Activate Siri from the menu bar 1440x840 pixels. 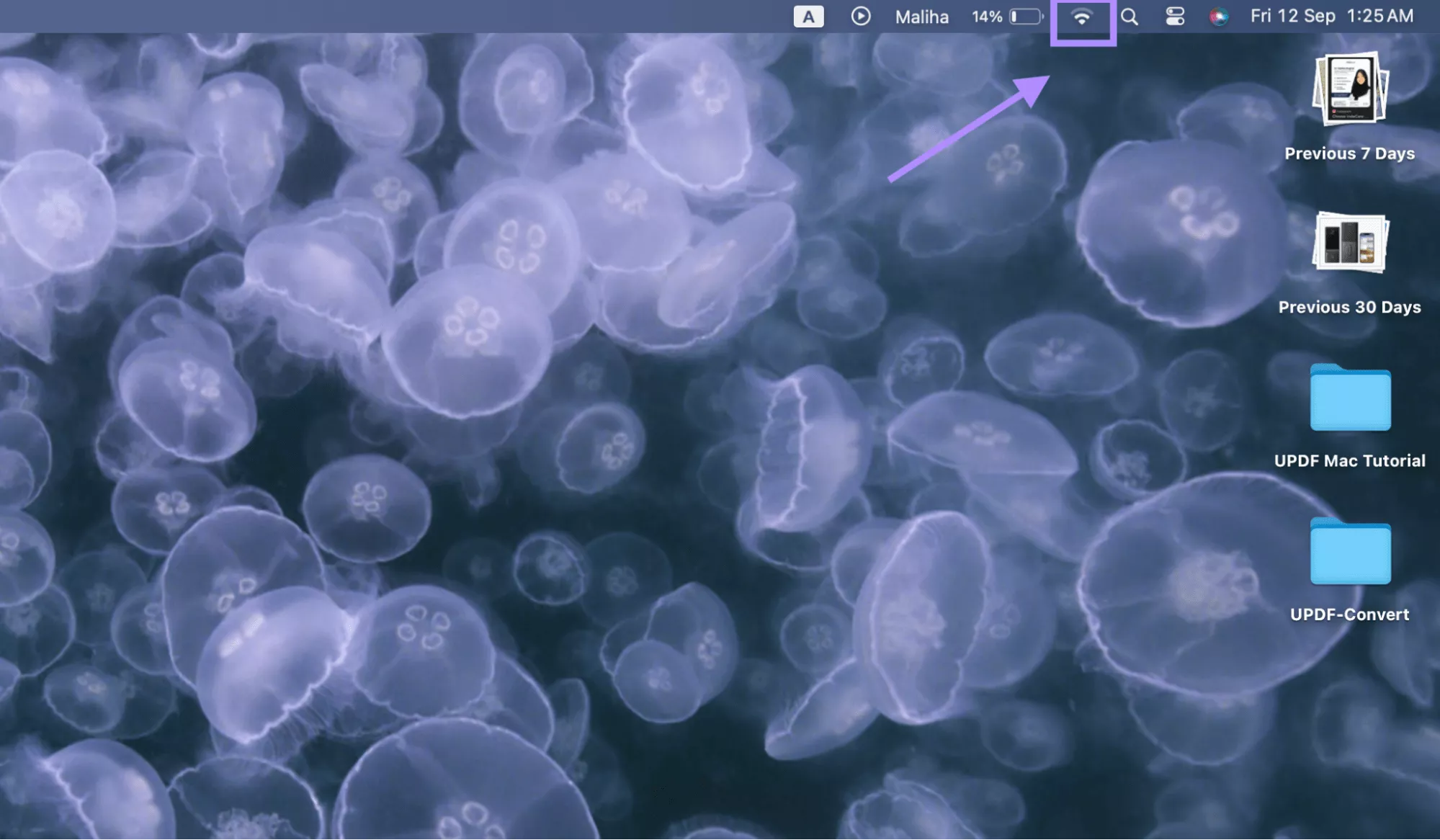1218,17
